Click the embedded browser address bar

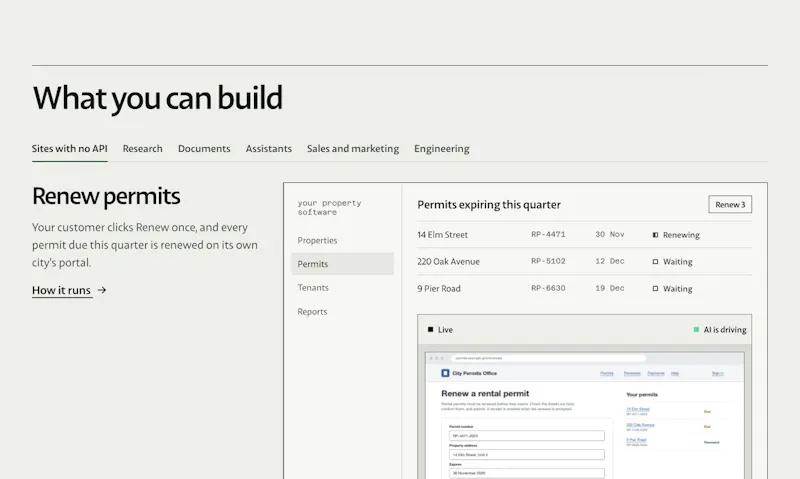[x=548, y=358]
